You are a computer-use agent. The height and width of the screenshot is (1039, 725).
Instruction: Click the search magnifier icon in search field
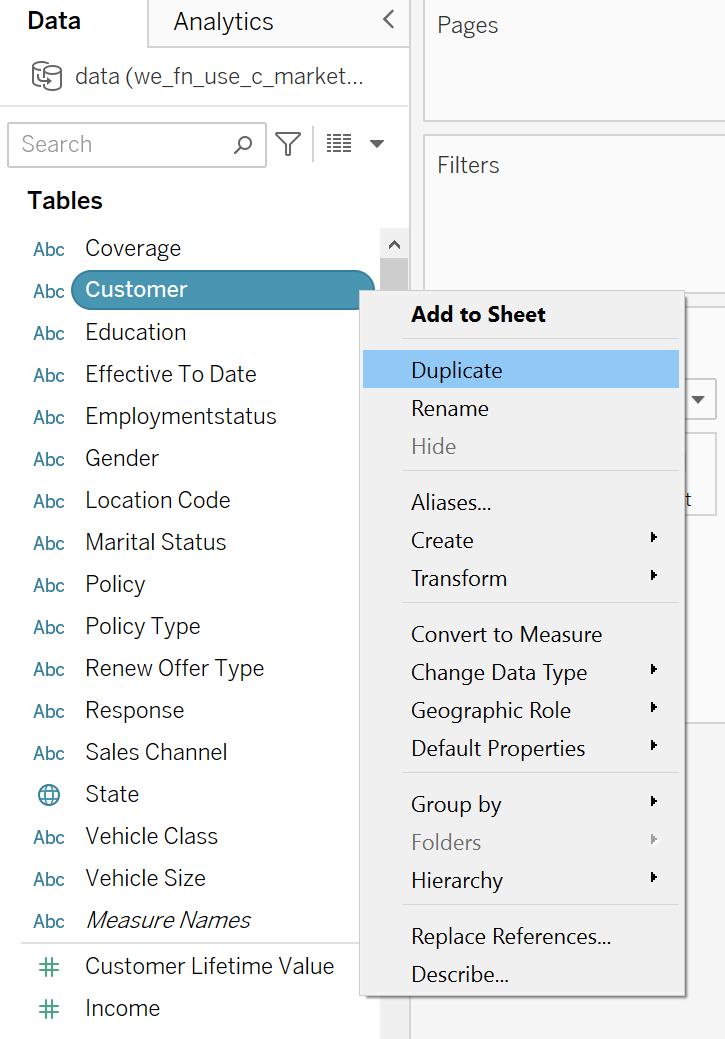coord(242,144)
